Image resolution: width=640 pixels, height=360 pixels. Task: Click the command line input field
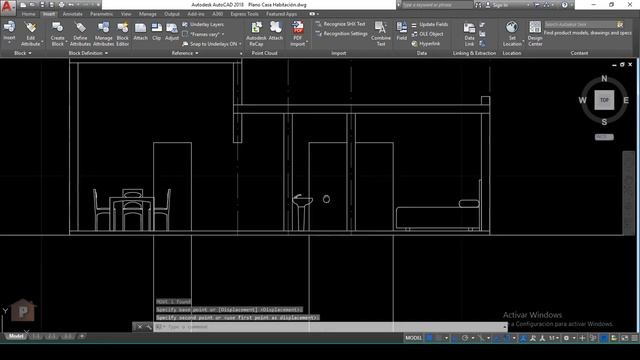[x=330, y=327]
